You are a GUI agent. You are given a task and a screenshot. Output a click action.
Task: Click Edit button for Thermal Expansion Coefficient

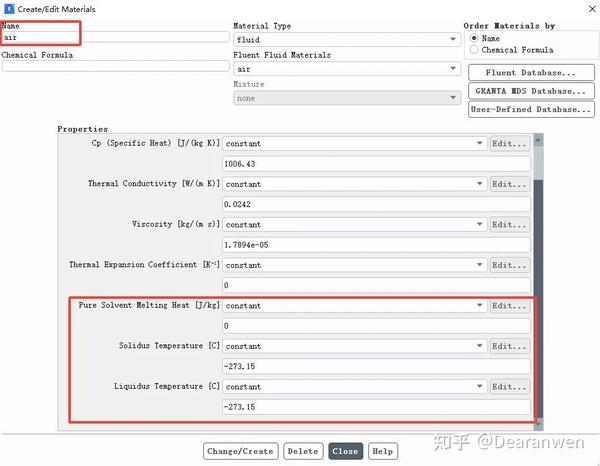tap(510, 265)
